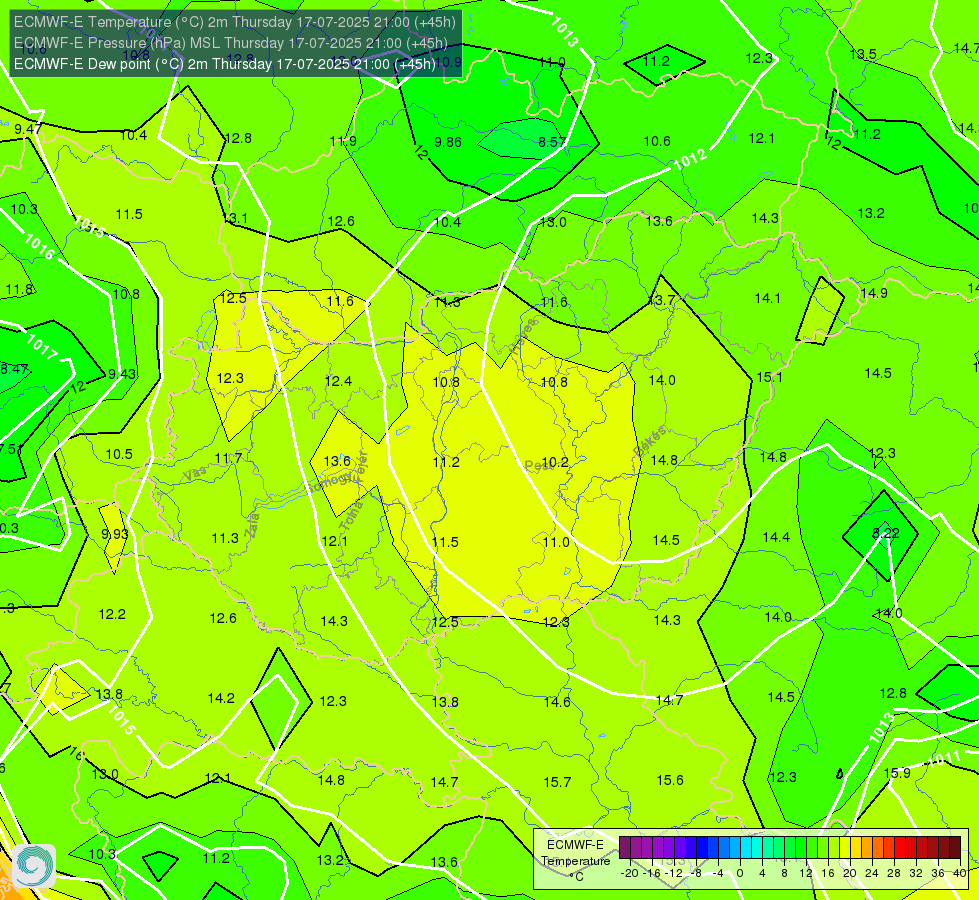This screenshot has height=900, width=979.
Task: Click the Békés county label
Action: tap(650, 440)
